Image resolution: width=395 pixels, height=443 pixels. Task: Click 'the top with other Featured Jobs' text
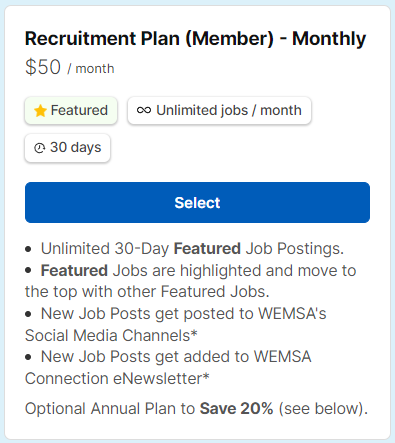(x=147, y=292)
